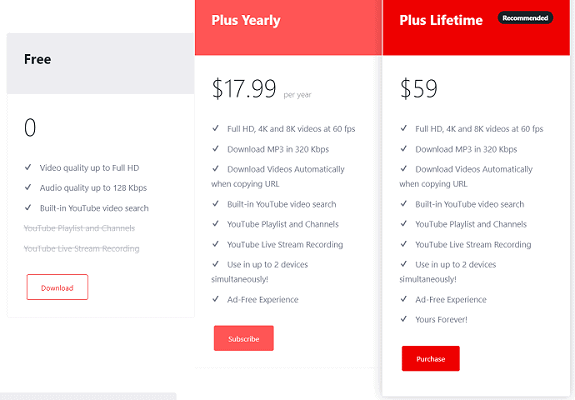Click the $59 lifetime price

click(x=418, y=89)
